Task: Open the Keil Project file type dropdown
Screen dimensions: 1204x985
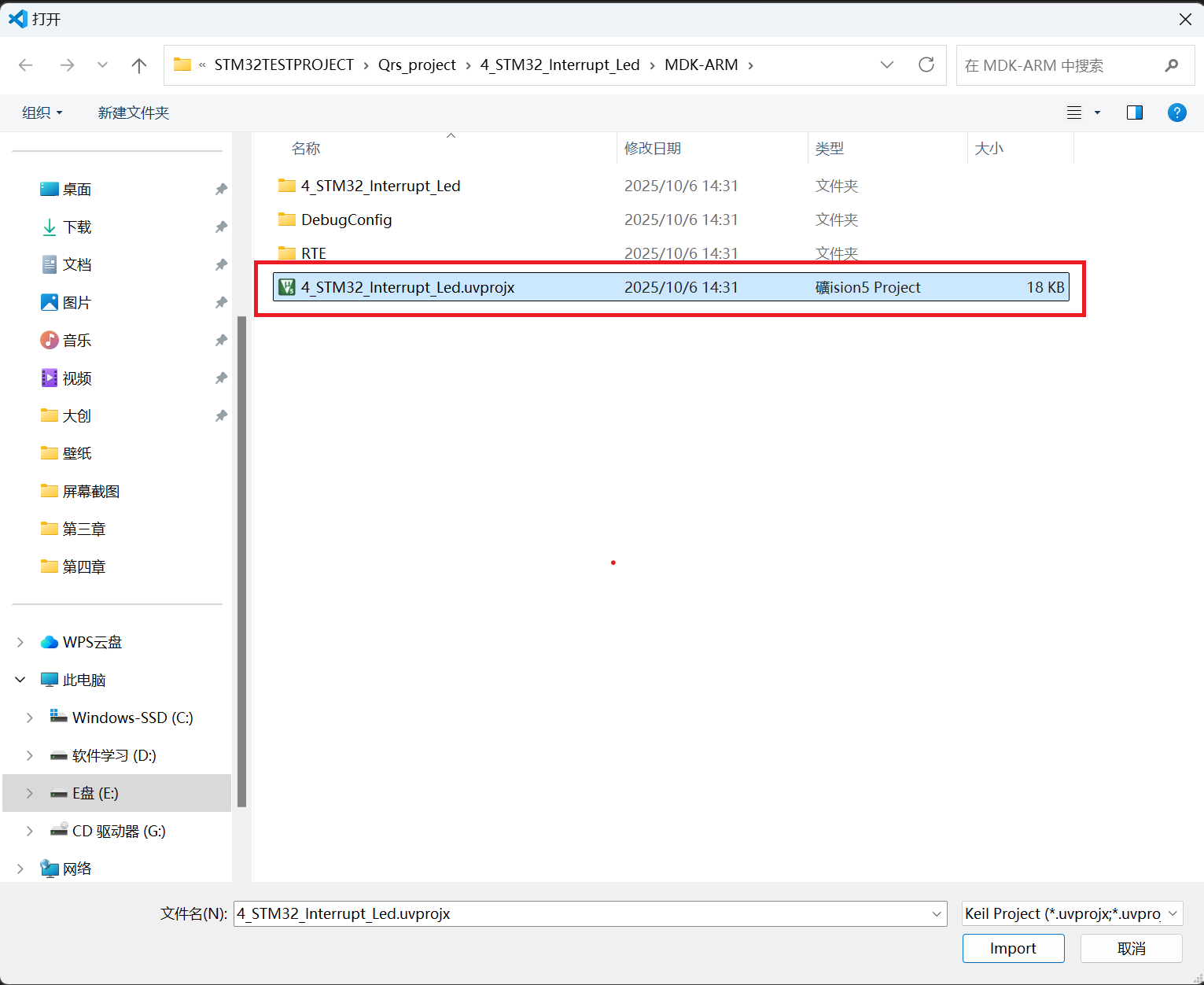Action: pos(1073,913)
